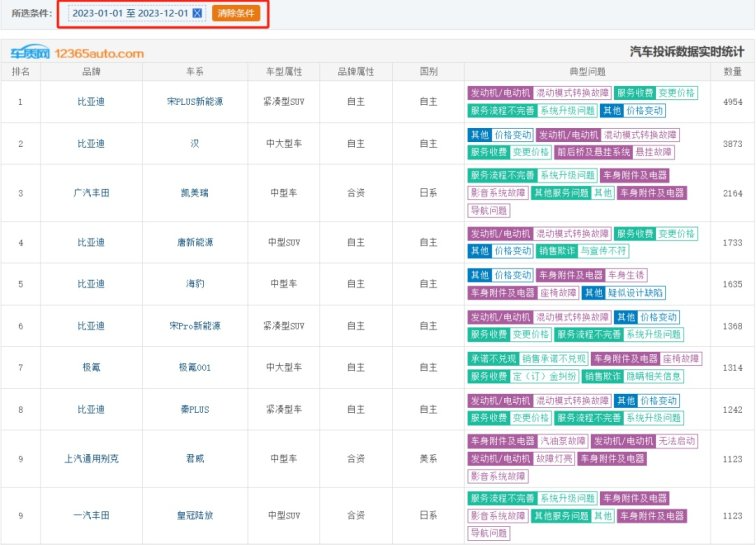Select the date range text 2023-01-01 至 2023-12-01
The height and width of the screenshot is (545, 756).
pyautogui.click(x=130, y=13)
